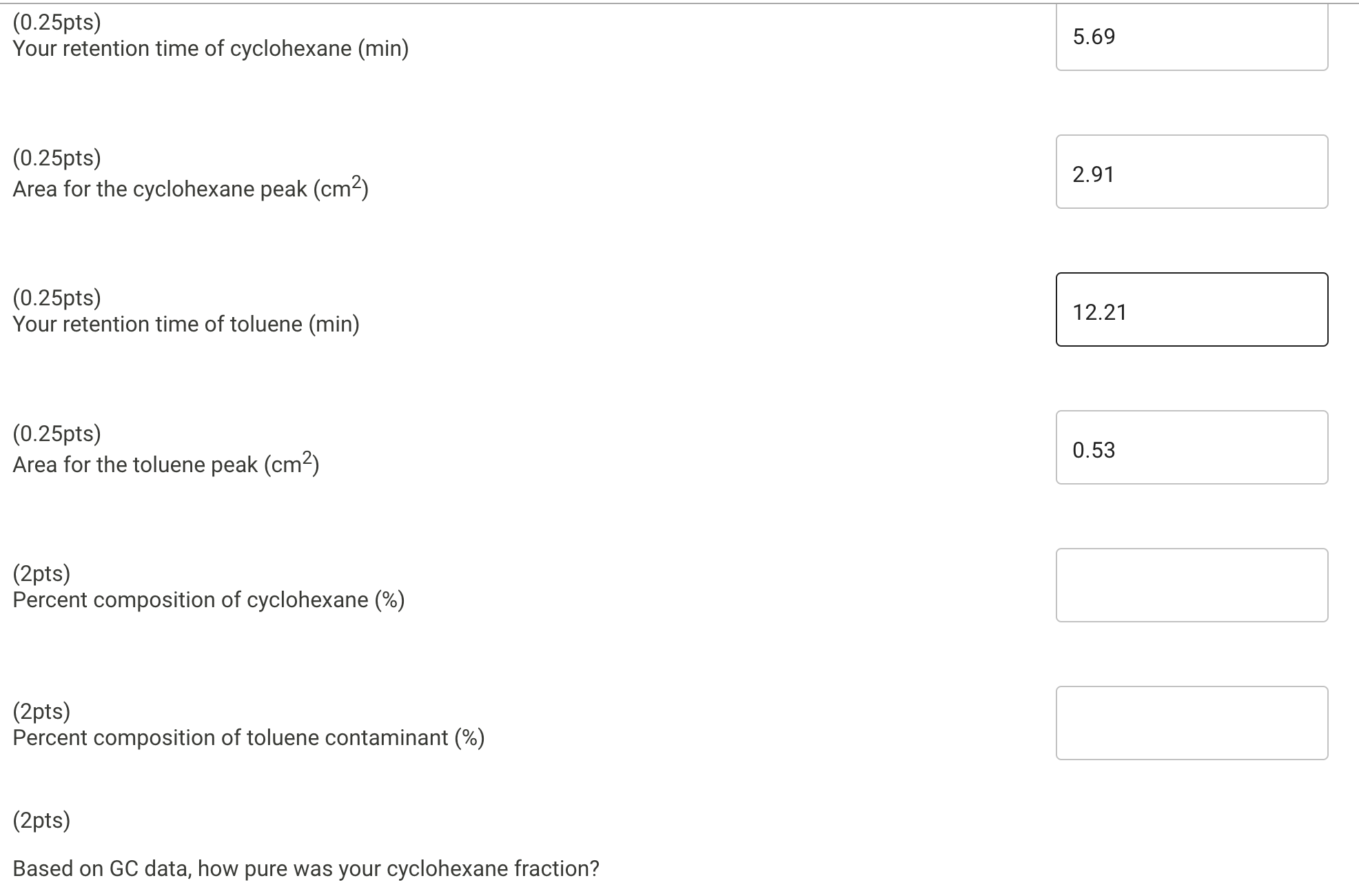Click the cyclohexane retention time question label

click(x=210, y=48)
